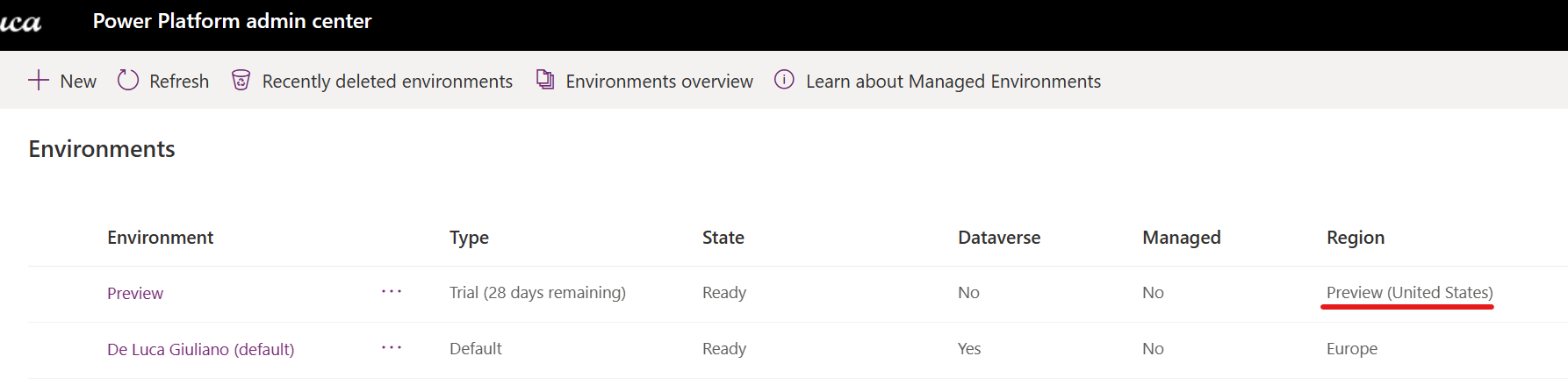Open Recently deleted environments via the bin icon
The width and height of the screenshot is (1568, 392).
pos(241,81)
